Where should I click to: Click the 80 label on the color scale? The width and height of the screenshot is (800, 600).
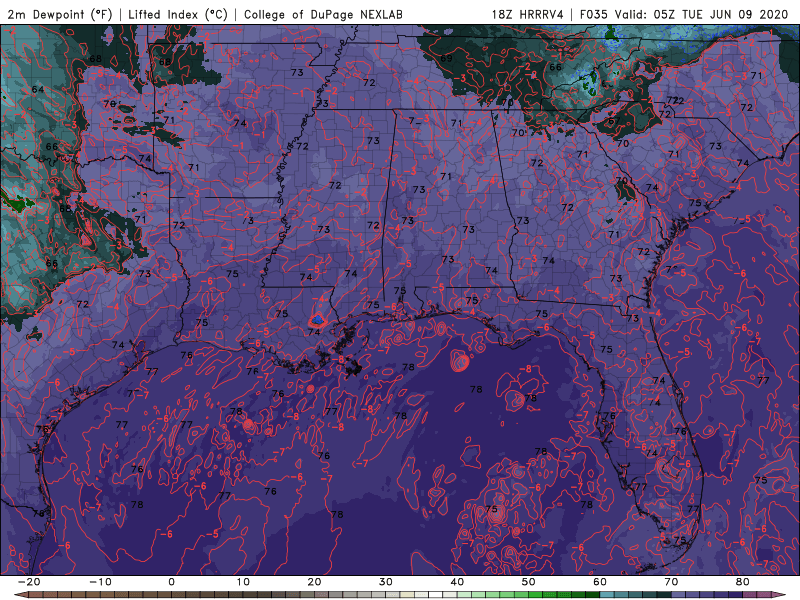[743, 582]
